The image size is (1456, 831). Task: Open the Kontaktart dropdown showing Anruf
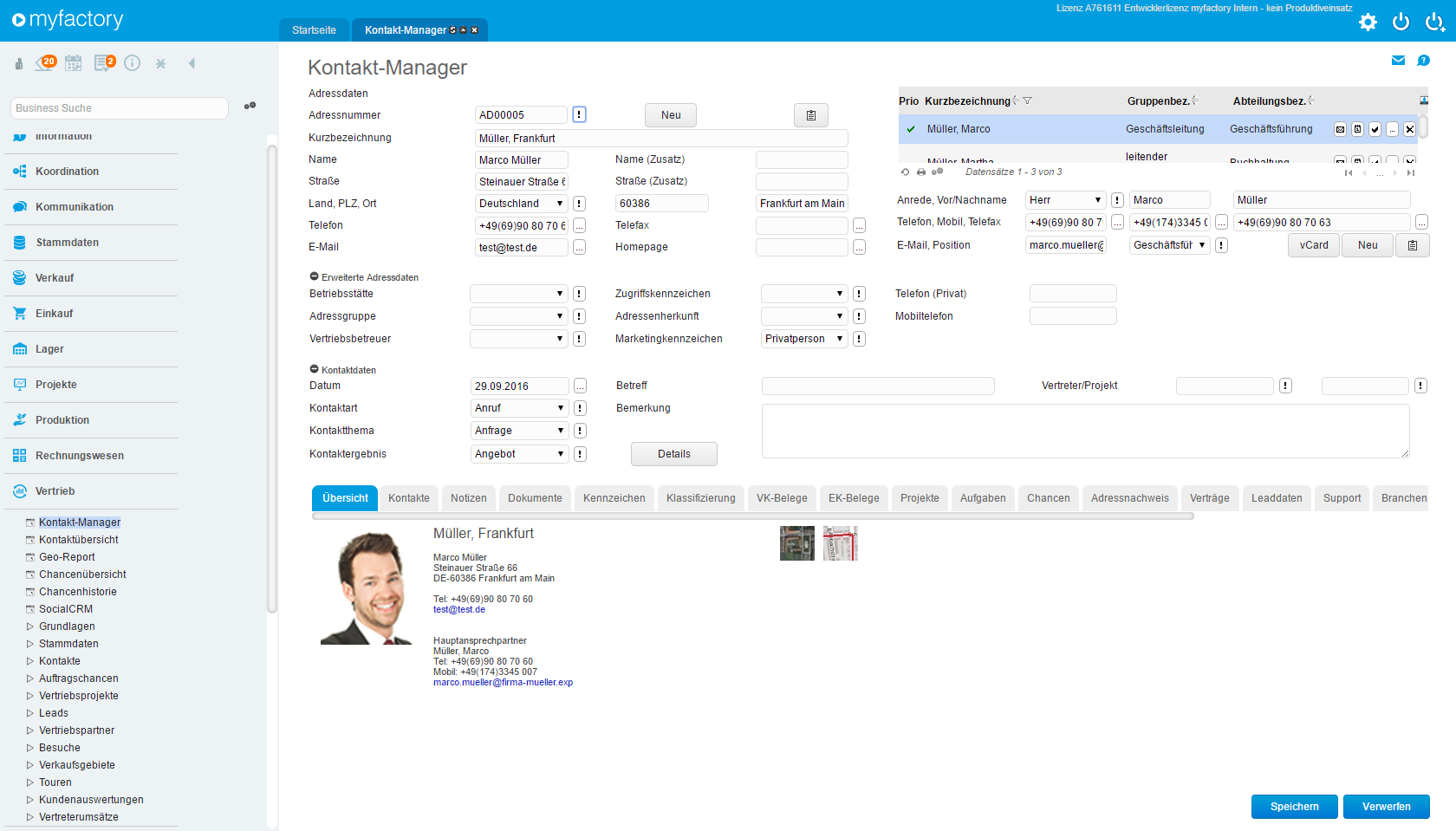point(519,408)
